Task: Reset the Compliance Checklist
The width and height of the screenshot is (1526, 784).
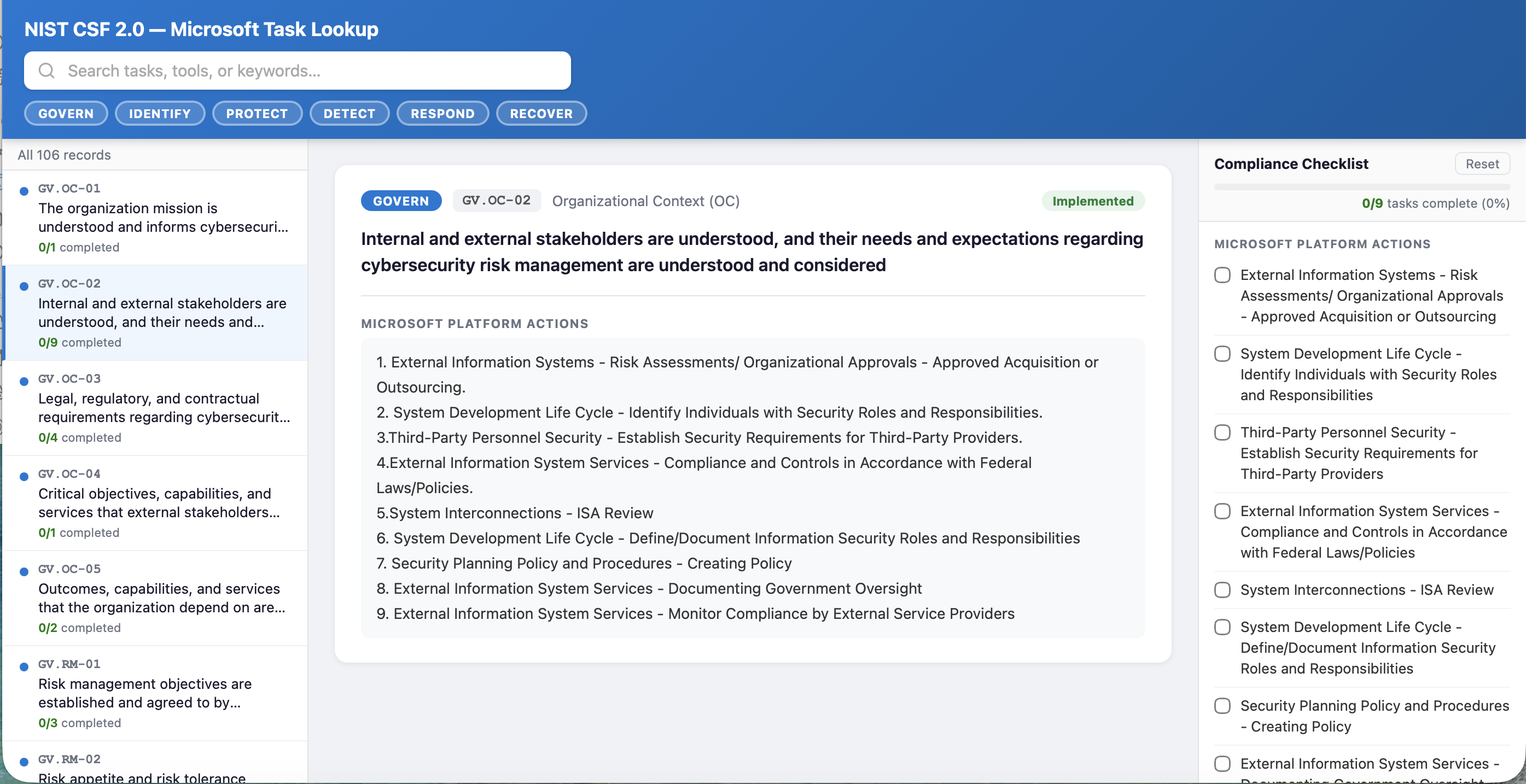Action: pos(1482,164)
